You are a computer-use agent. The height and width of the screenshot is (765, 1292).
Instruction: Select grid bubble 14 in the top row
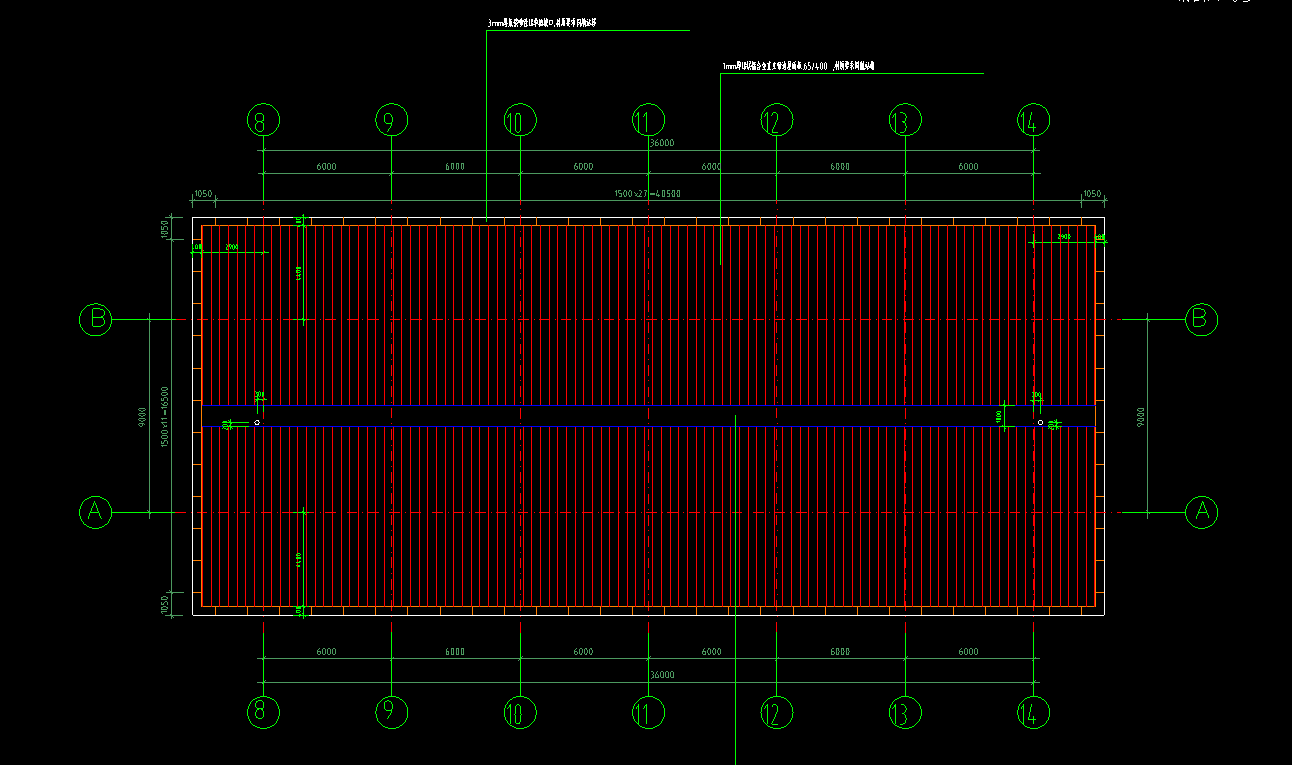[x=1034, y=122]
